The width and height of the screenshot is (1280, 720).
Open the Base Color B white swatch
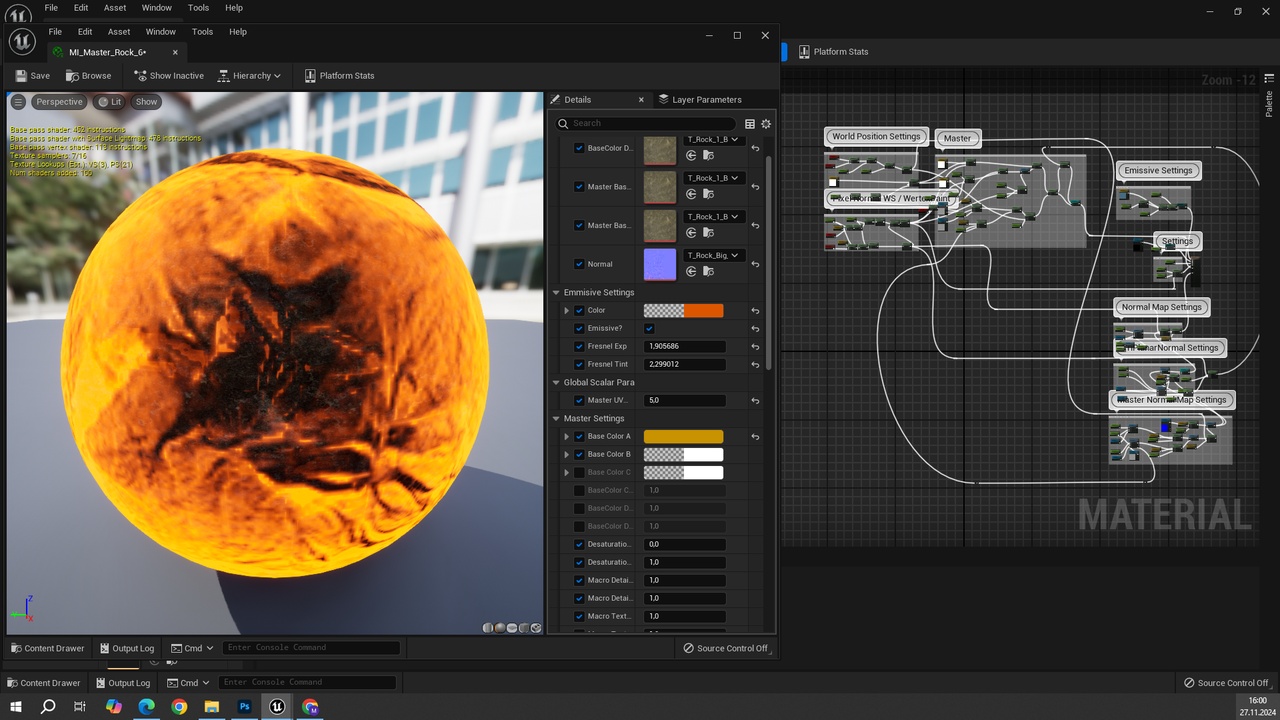[x=703, y=455]
